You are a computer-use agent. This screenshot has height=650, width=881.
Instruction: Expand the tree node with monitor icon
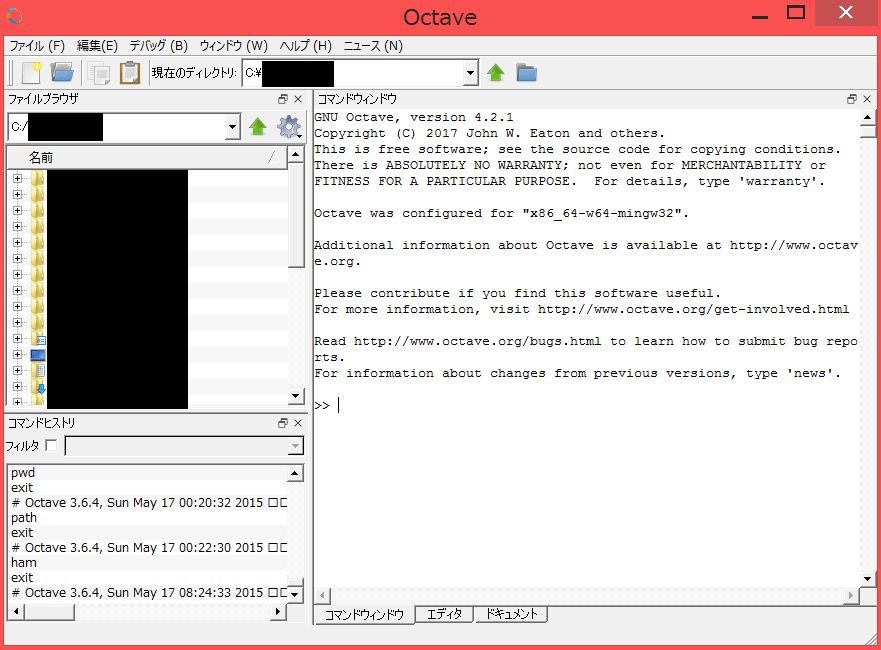coord(17,354)
